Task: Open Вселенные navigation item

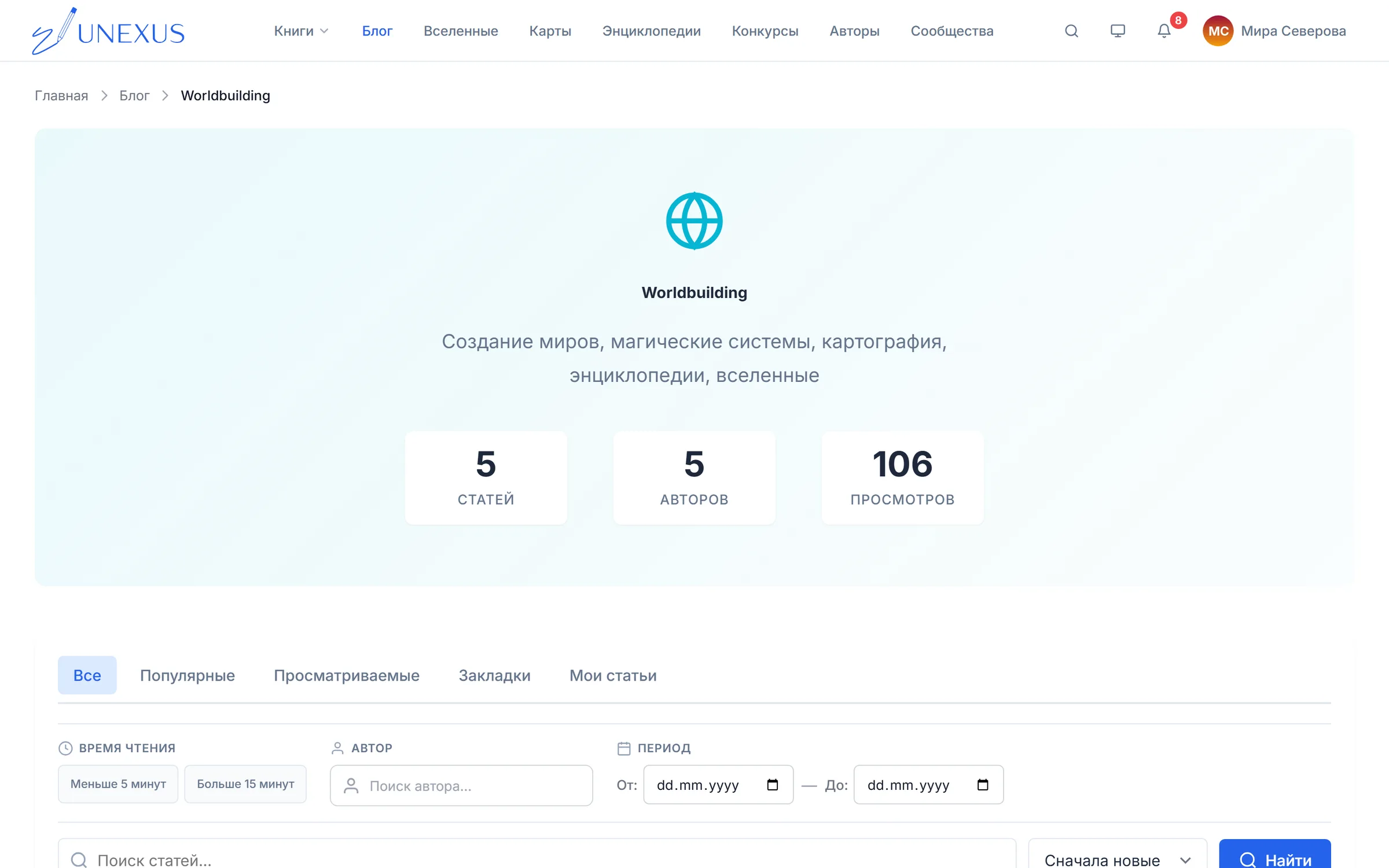Action: tap(461, 31)
